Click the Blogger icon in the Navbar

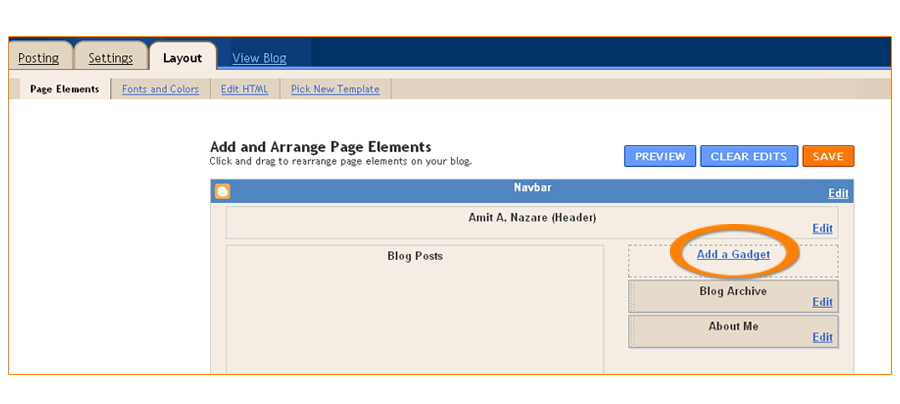pyautogui.click(x=223, y=191)
